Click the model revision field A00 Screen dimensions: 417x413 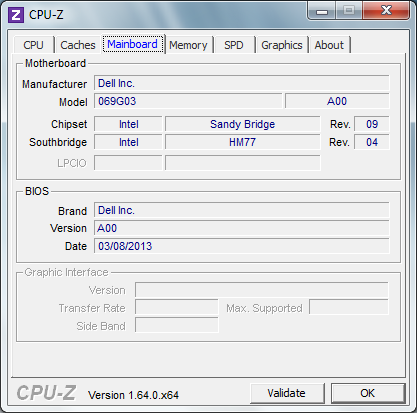[x=337, y=101]
